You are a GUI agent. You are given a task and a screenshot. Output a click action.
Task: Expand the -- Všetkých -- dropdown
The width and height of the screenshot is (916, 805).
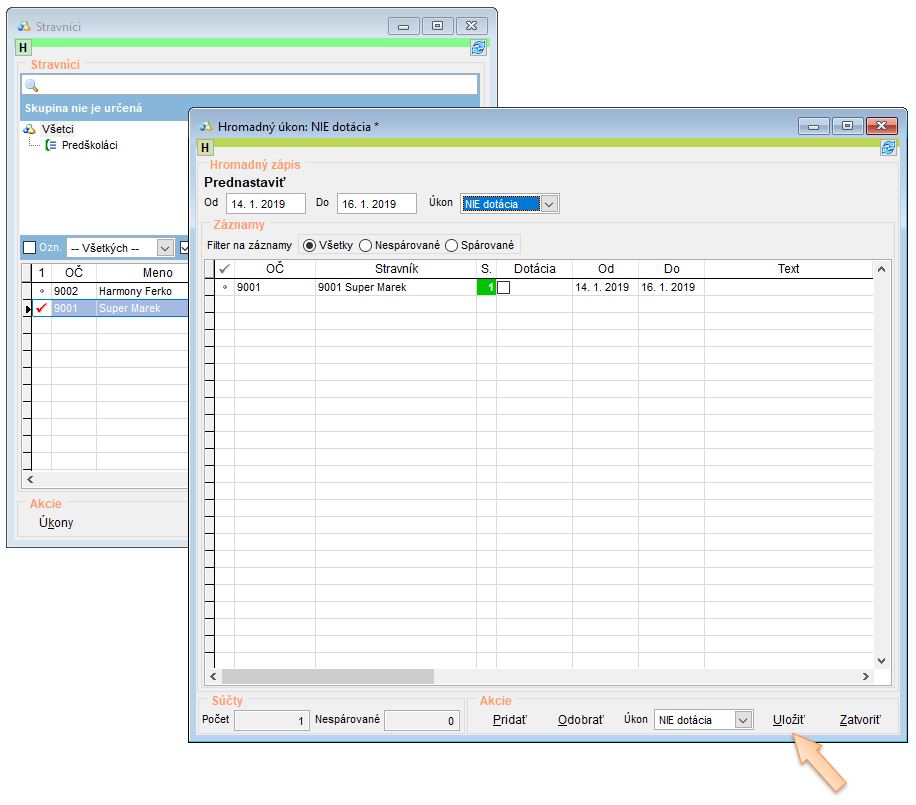pos(165,248)
